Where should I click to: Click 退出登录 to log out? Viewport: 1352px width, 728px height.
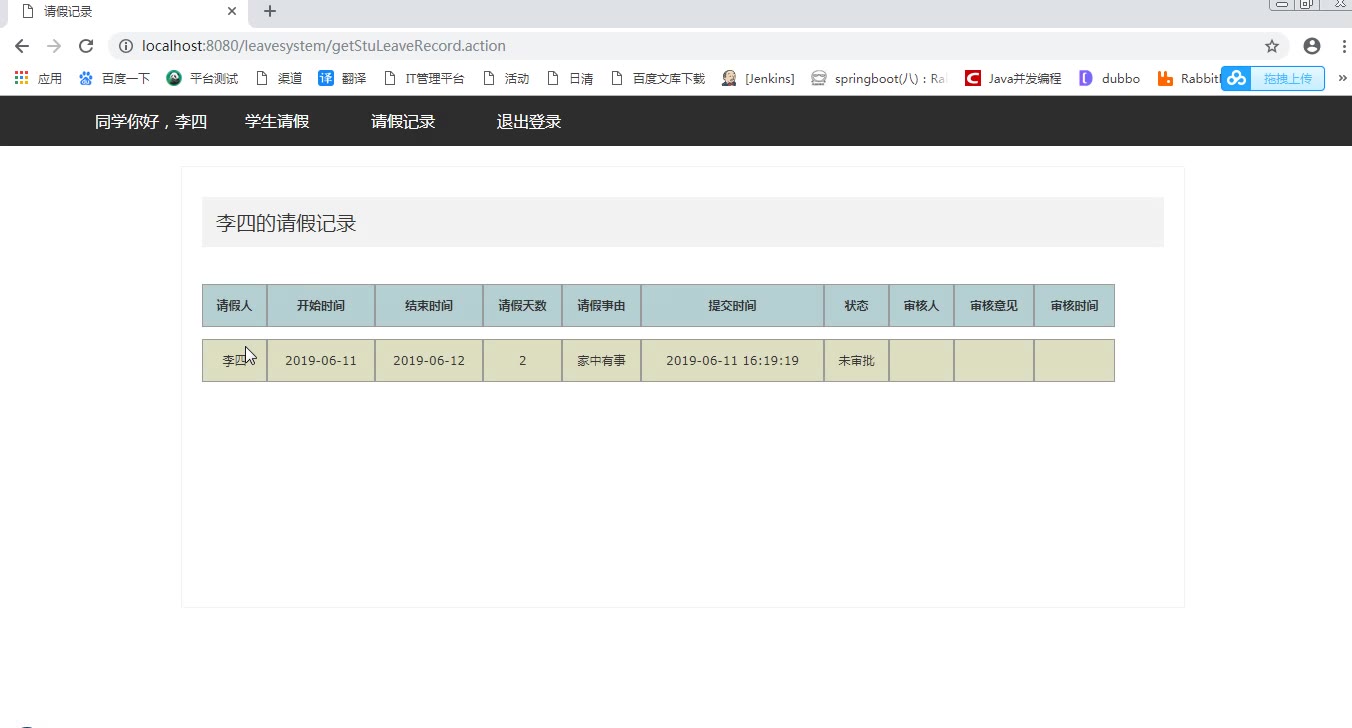[529, 122]
